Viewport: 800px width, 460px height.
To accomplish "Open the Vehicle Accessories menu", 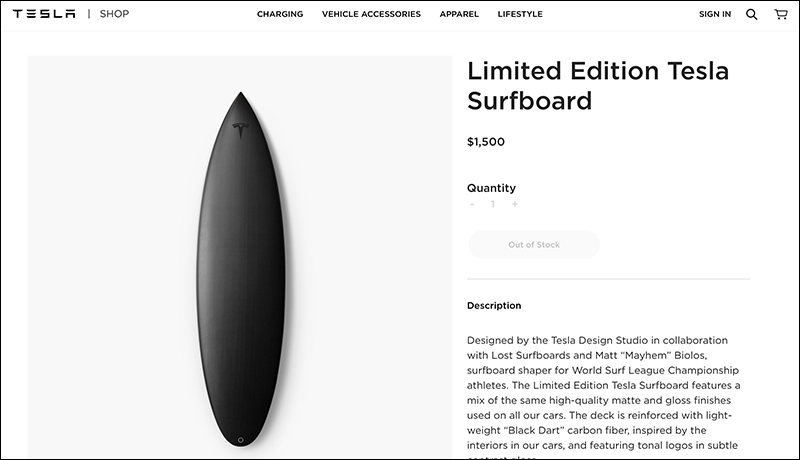I will coord(371,14).
